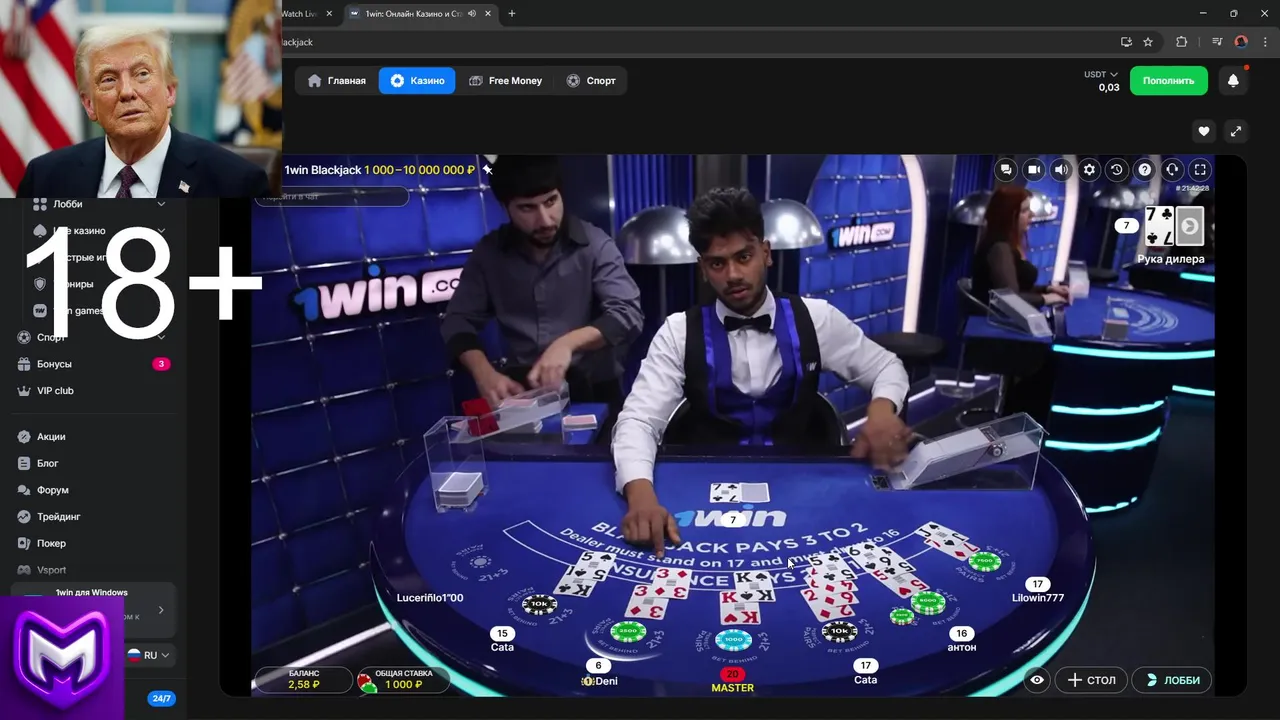
Task: Click the dealer hand card thumbnail
Action: pos(1174,226)
